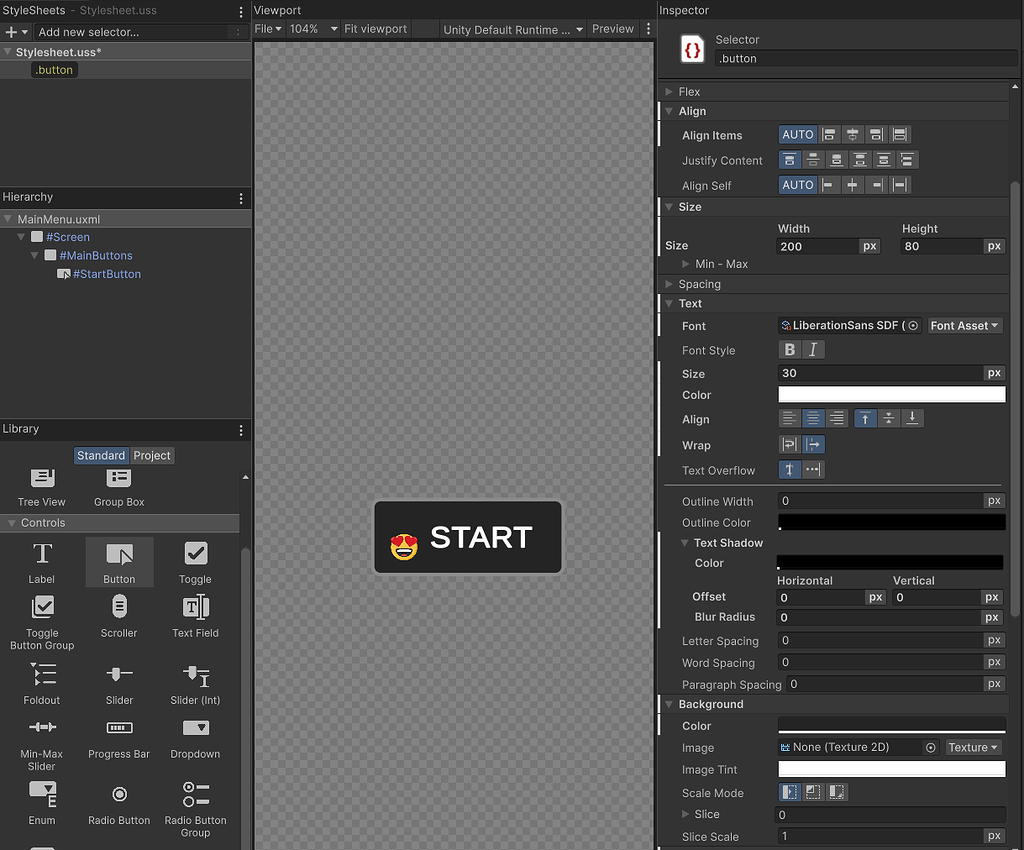1024x850 pixels.
Task: Open the Font Asset dropdown
Action: click(963, 325)
